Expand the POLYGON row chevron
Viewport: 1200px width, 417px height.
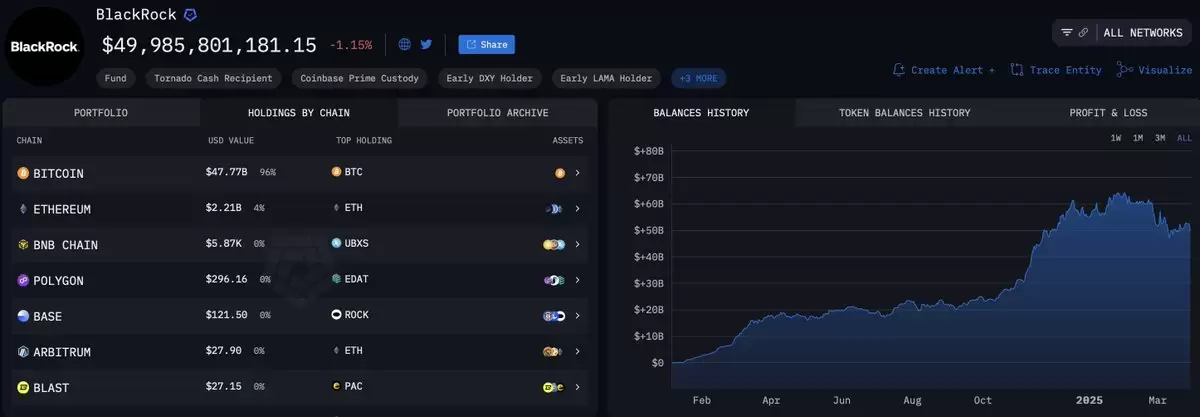[x=578, y=280]
